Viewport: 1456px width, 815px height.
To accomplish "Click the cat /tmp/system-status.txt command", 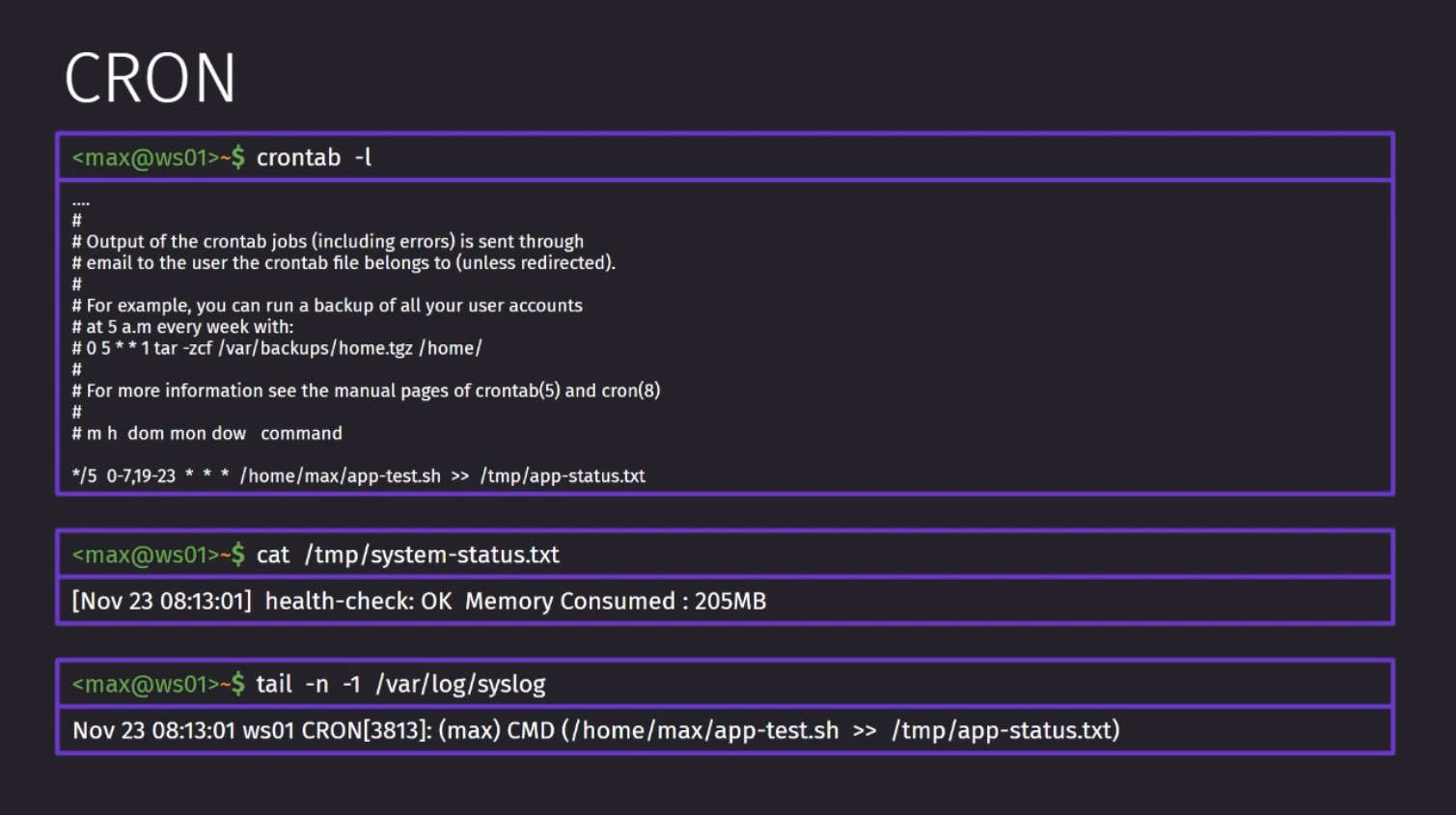I will [408, 555].
